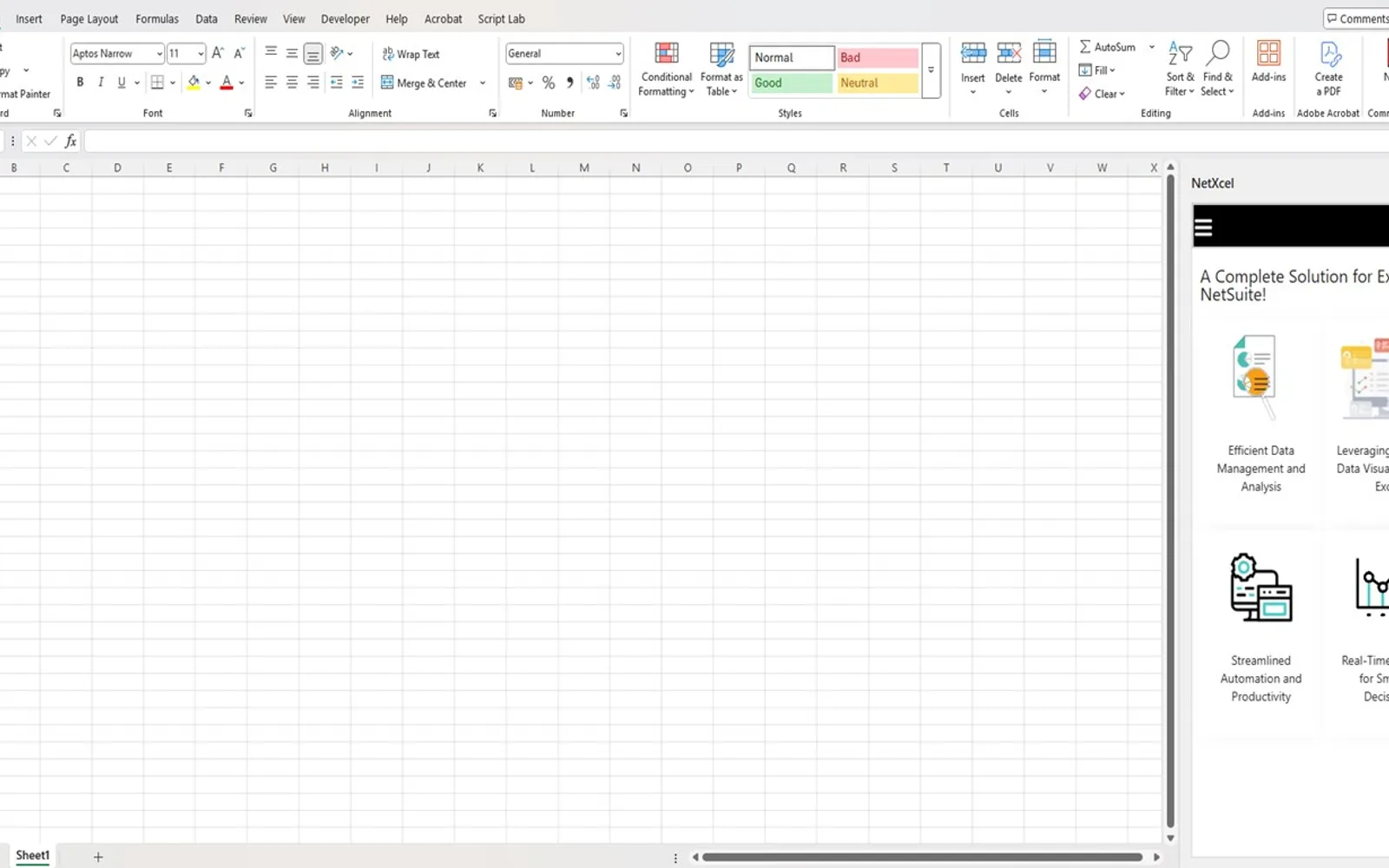The height and width of the screenshot is (868, 1389).
Task: Decrease cell indent
Action: (x=336, y=82)
